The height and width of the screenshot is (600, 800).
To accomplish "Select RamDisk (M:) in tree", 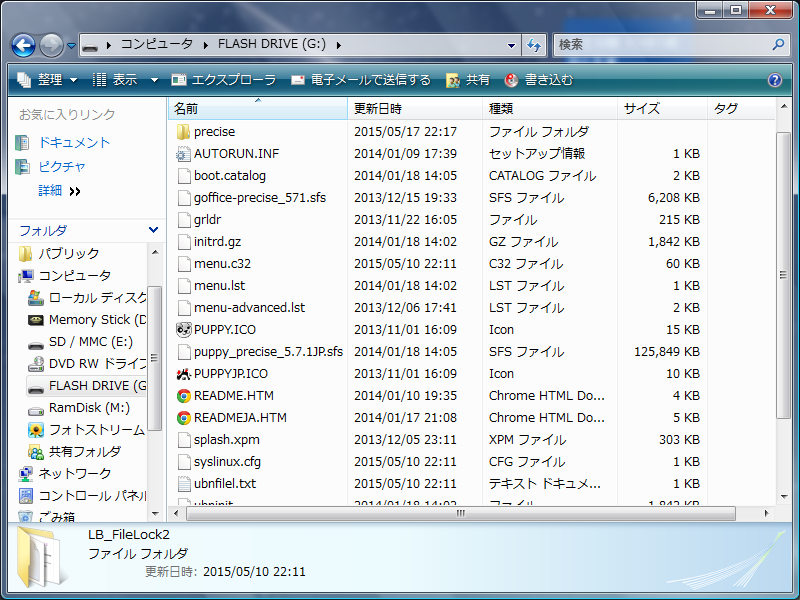I will (89, 408).
